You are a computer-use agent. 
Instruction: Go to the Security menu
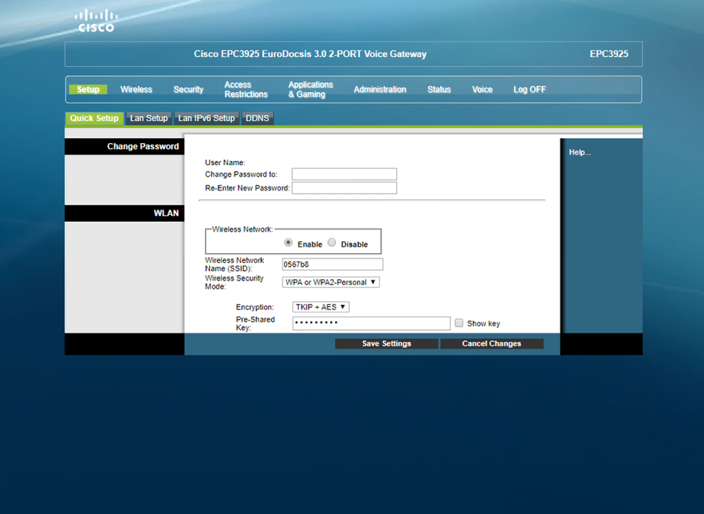[x=188, y=90]
